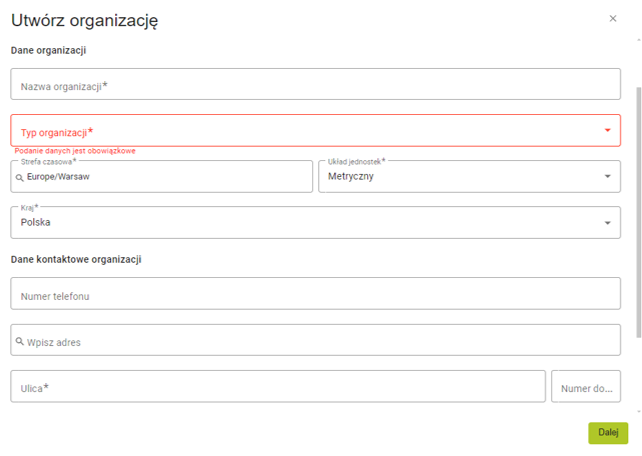Focus the Nazwa organizacji field
The height and width of the screenshot is (456, 642).
[315, 85]
